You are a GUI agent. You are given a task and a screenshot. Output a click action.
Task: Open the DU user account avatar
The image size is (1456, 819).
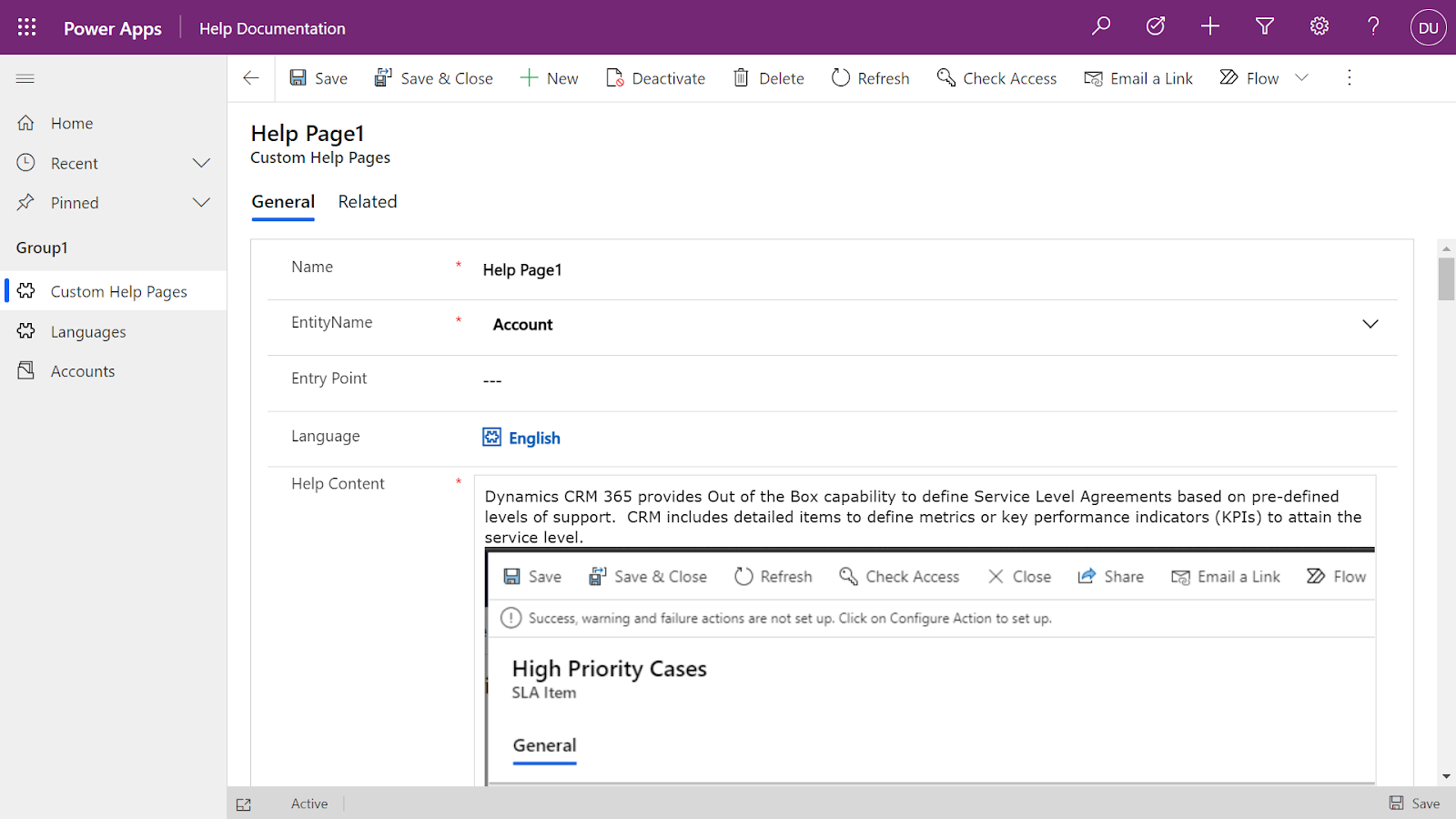(x=1429, y=27)
